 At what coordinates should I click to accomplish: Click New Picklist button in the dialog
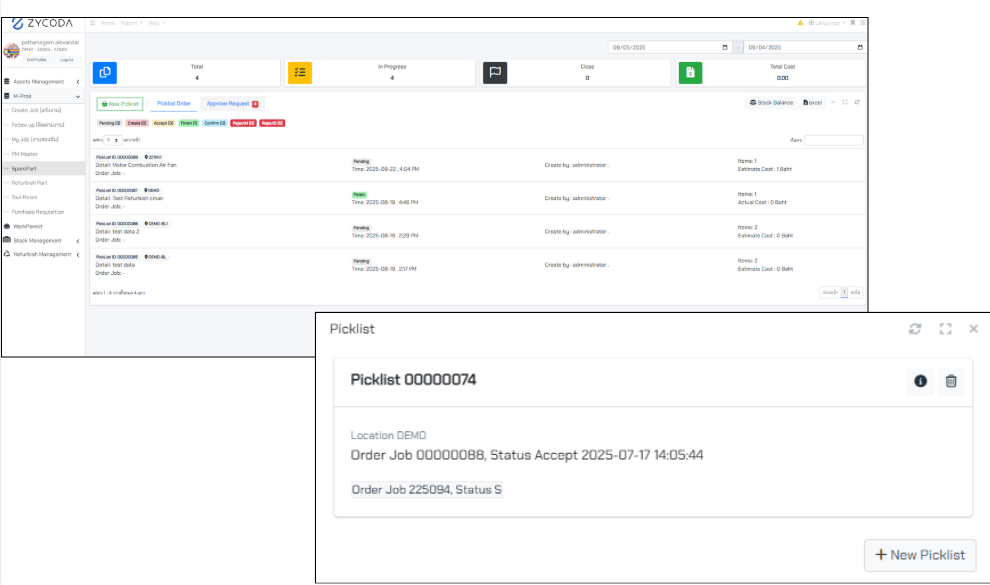(919, 555)
